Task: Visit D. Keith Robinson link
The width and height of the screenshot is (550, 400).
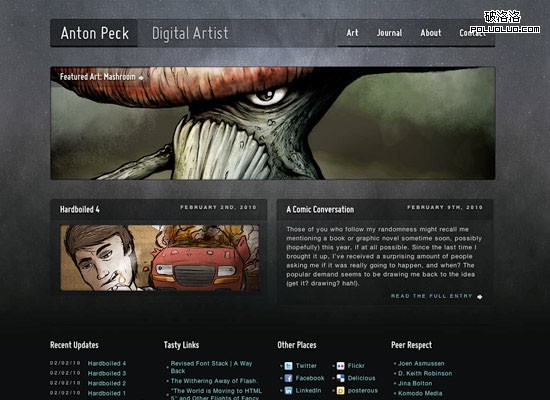Action: tap(425, 373)
